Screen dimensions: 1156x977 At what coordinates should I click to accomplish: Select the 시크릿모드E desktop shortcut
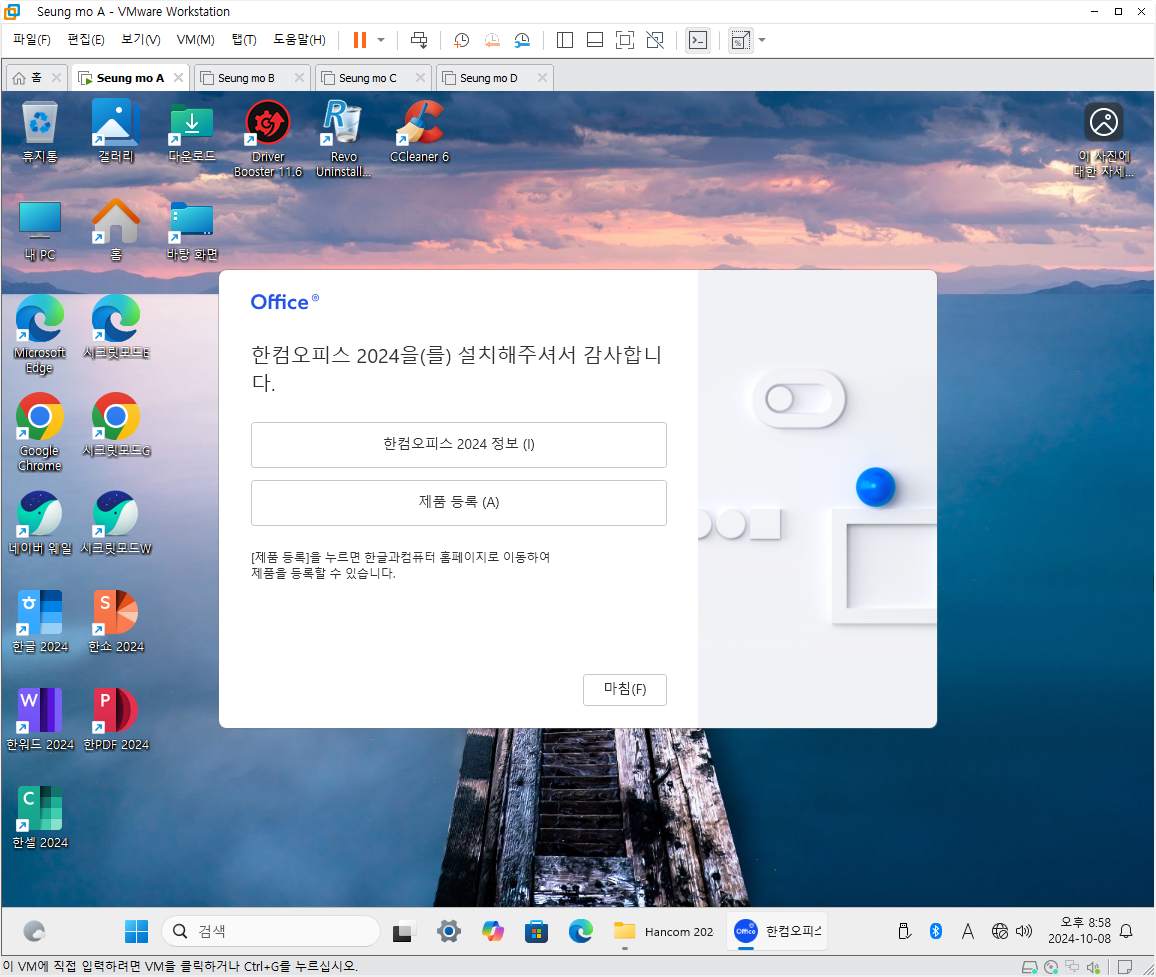point(116,327)
